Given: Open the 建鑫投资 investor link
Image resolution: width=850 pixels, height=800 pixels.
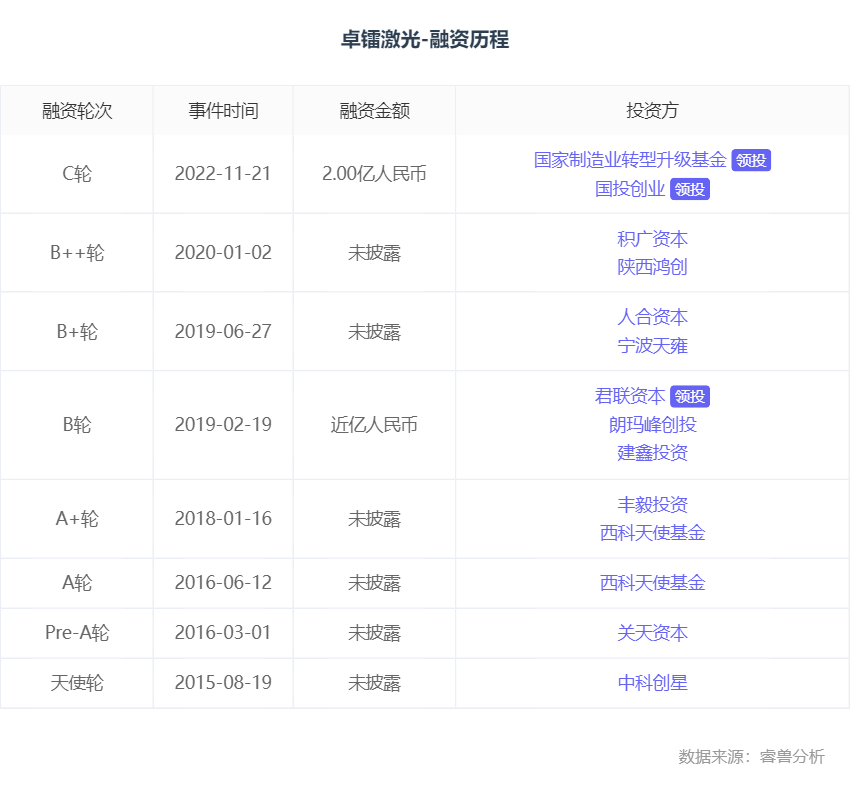Looking at the screenshot, I should pos(652,453).
